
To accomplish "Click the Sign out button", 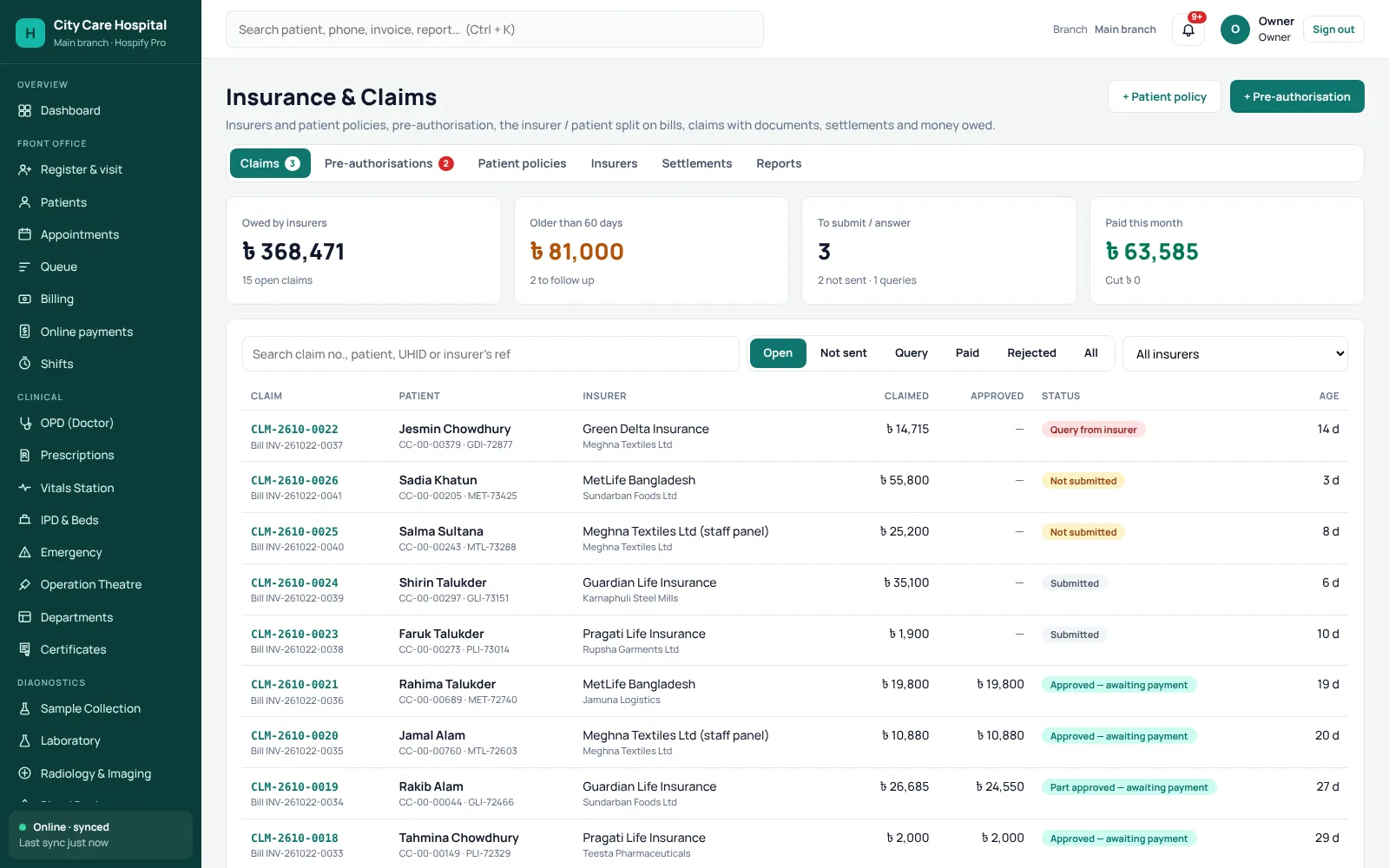I will click(1333, 30).
